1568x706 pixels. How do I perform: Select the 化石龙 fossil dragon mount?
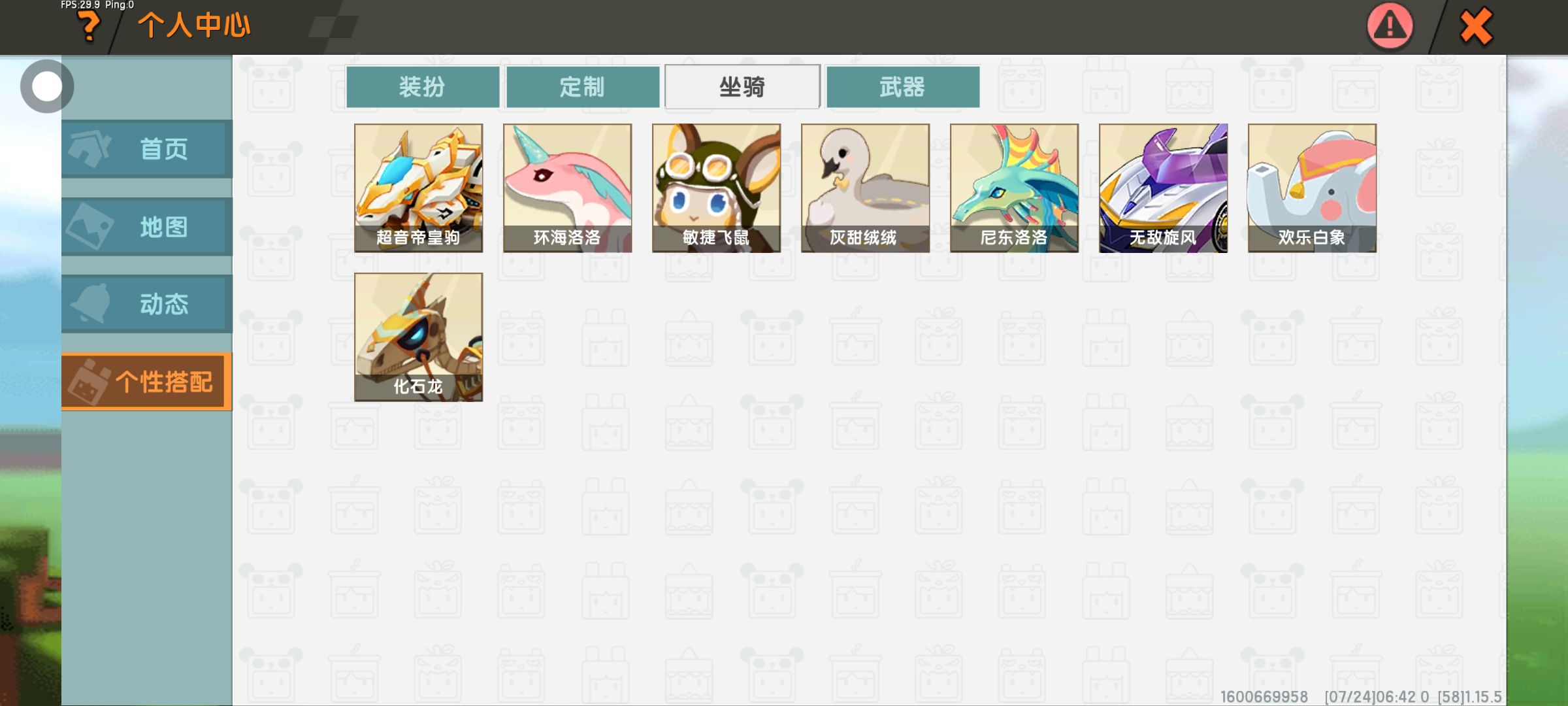point(419,337)
